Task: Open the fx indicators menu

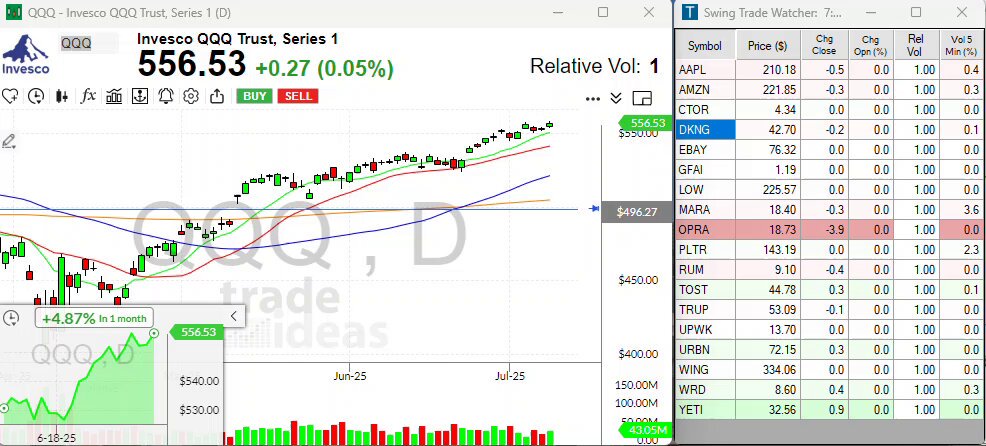Action: pos(88,96)
